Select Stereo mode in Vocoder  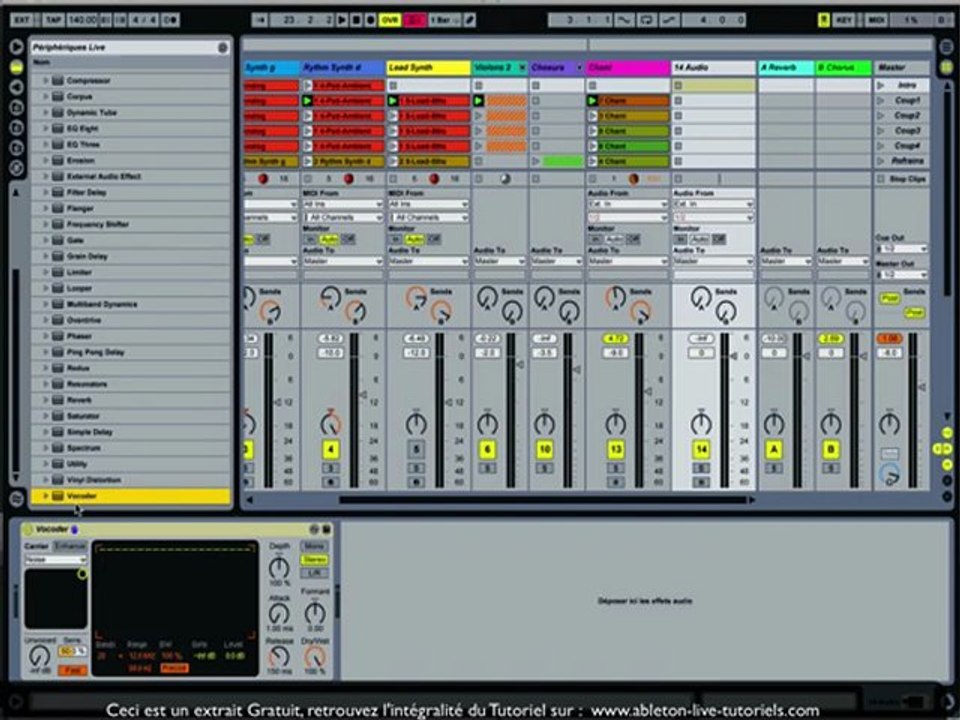[x=314, y=560]
